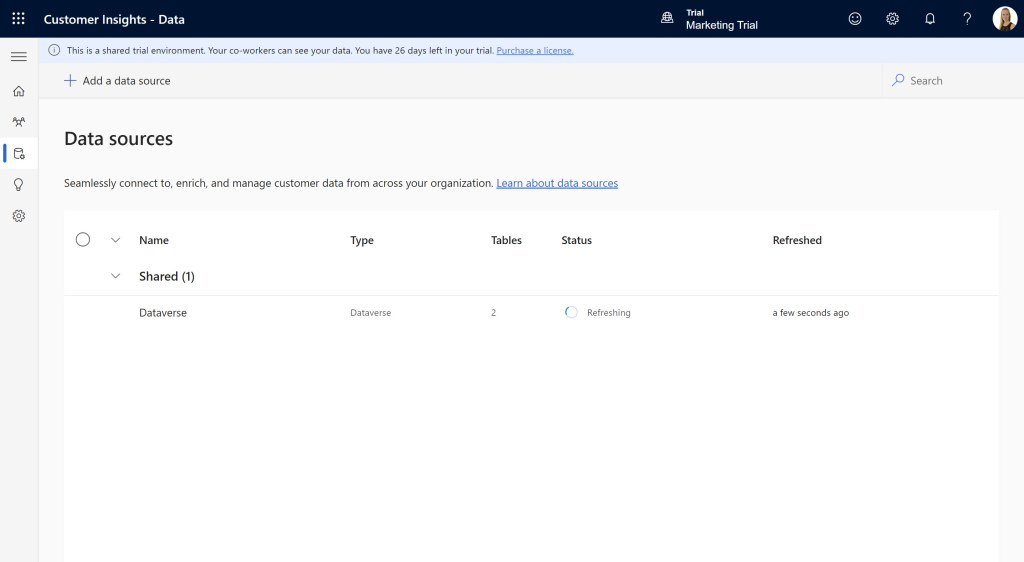Open the Help question mark icon
Viewport: 1024px width, 562px height.
coord(967,19)
